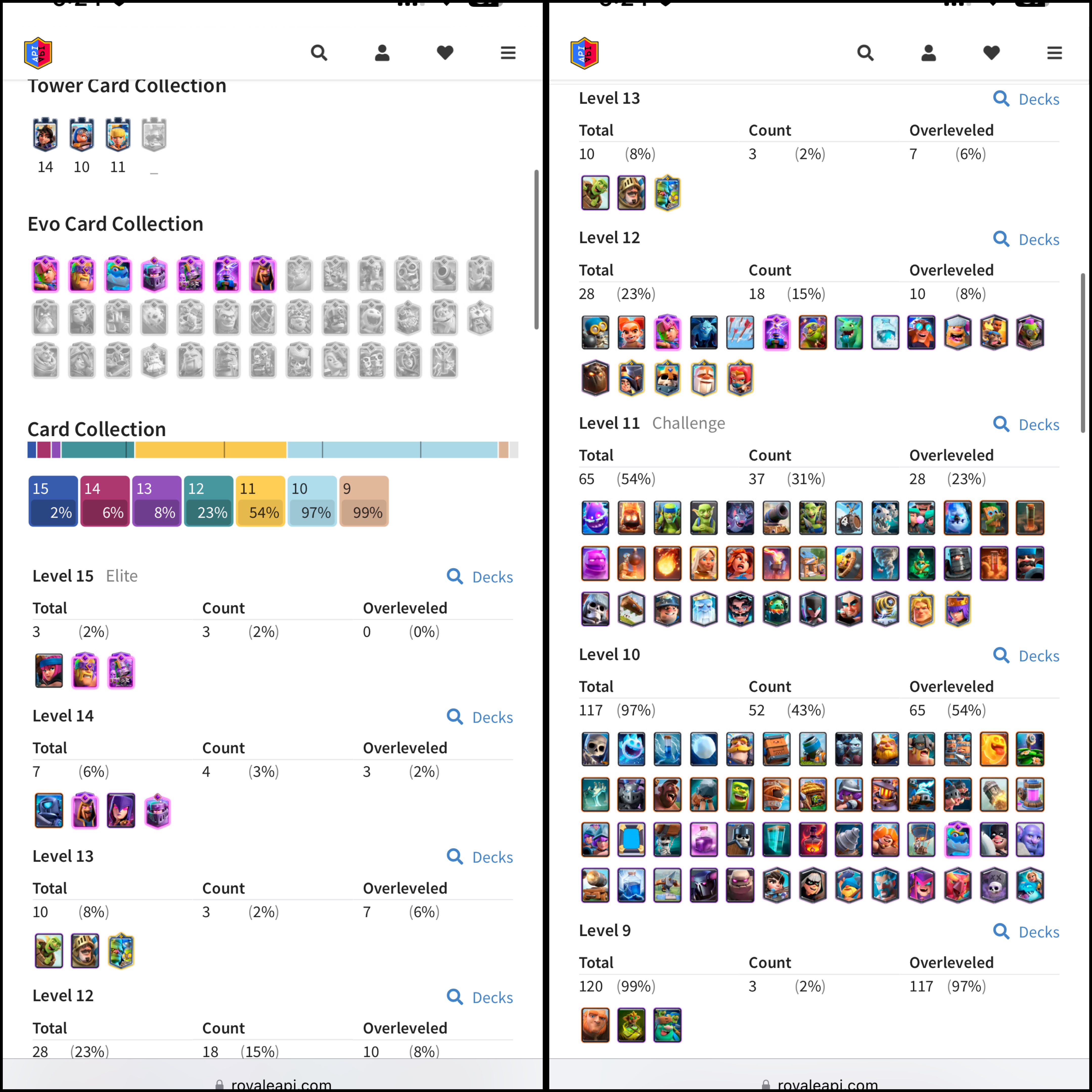Open Evo Tesla in the Evo Card Collection
The height and width of the screenshot is (1092, 1092).
tap(227, 274)
